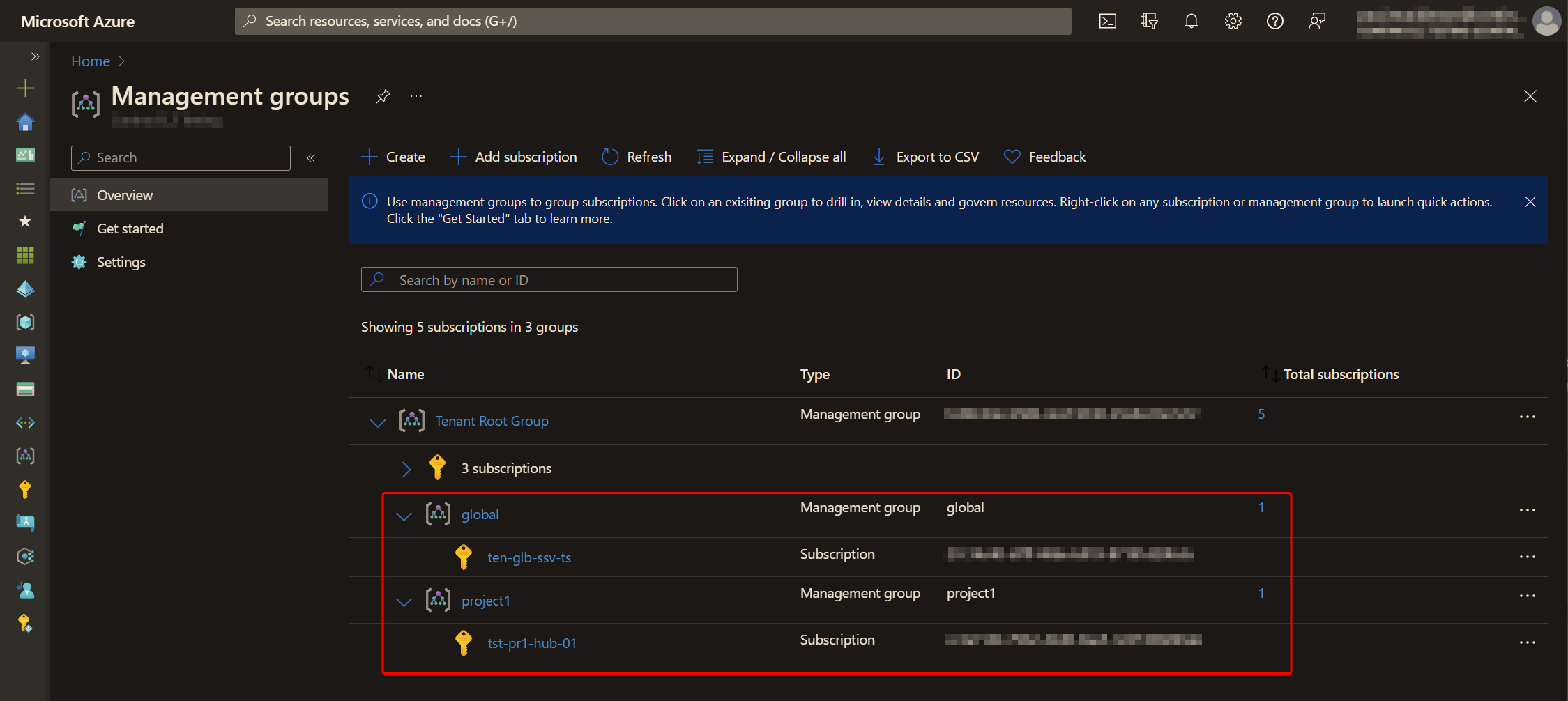Focus the global search resources box

(653, 21)
